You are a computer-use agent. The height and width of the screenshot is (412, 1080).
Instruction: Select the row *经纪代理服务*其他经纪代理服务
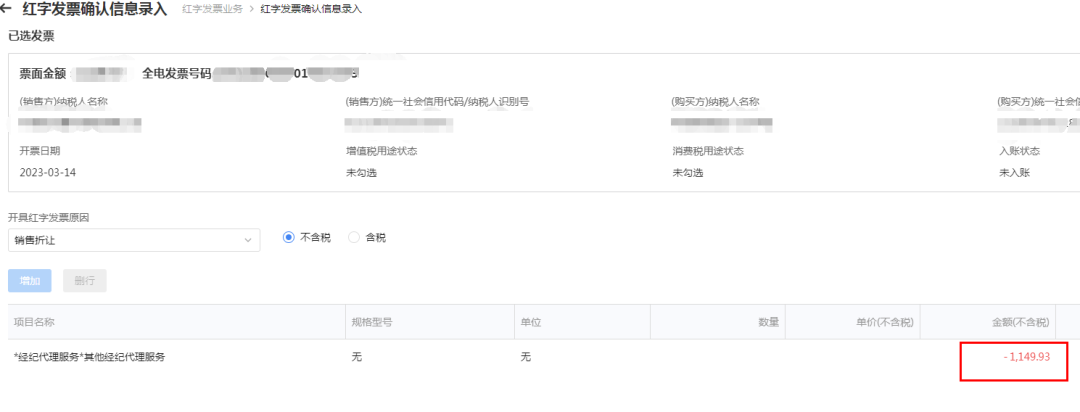(540, 357)
